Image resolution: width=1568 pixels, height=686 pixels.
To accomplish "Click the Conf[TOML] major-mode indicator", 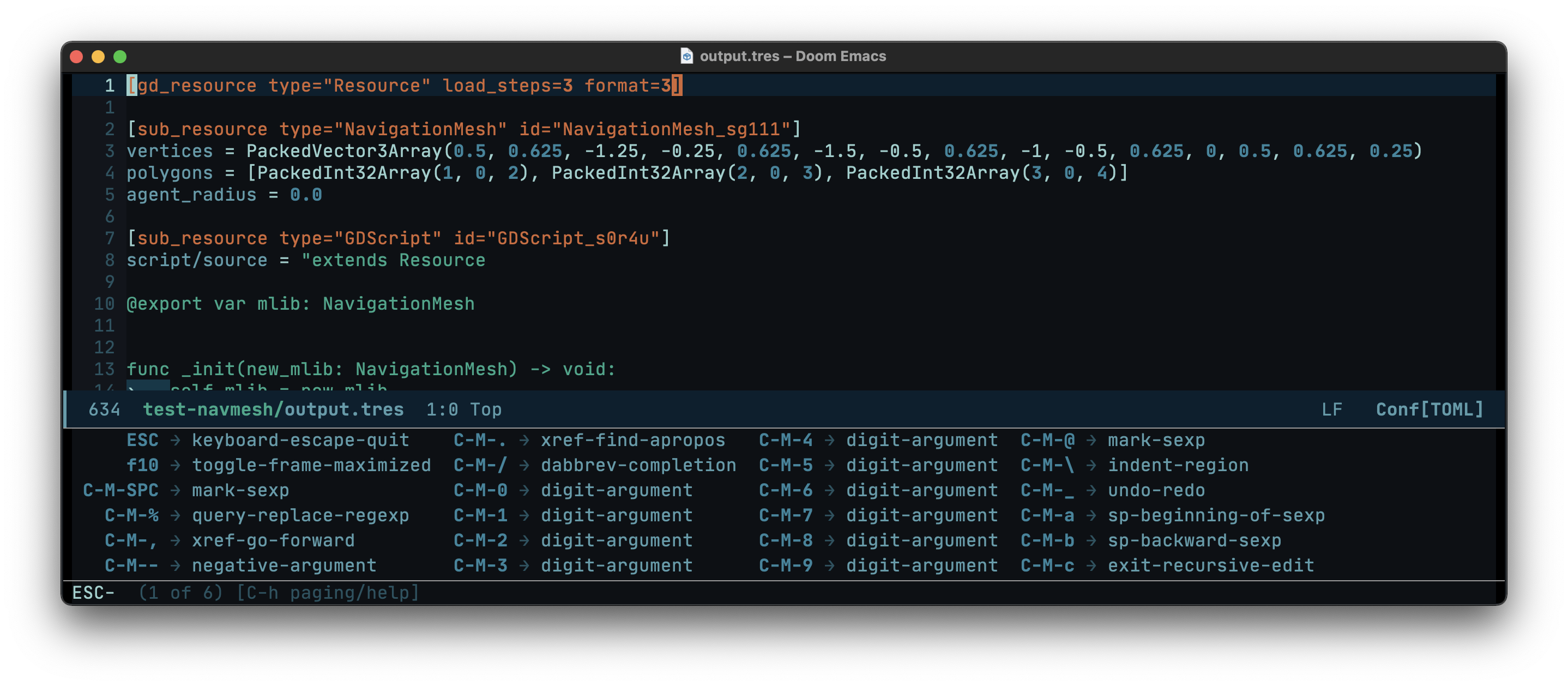I will coord(1428,409).
